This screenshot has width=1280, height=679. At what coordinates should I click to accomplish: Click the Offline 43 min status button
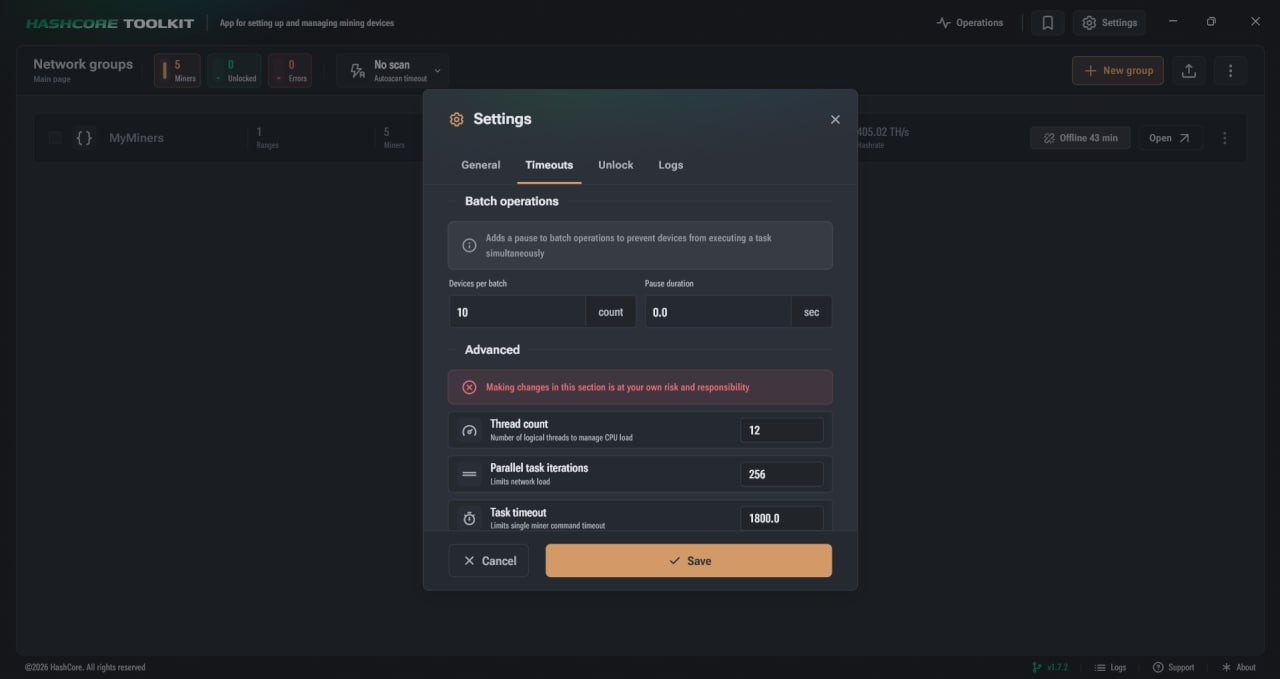point(1080,138)
